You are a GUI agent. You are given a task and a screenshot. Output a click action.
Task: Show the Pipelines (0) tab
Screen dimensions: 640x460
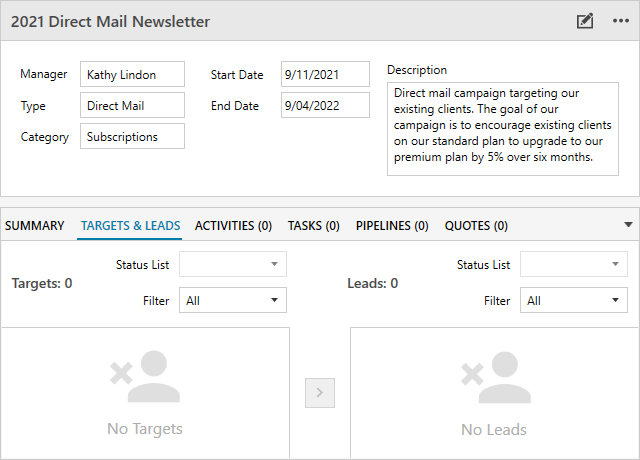(392, 226)
